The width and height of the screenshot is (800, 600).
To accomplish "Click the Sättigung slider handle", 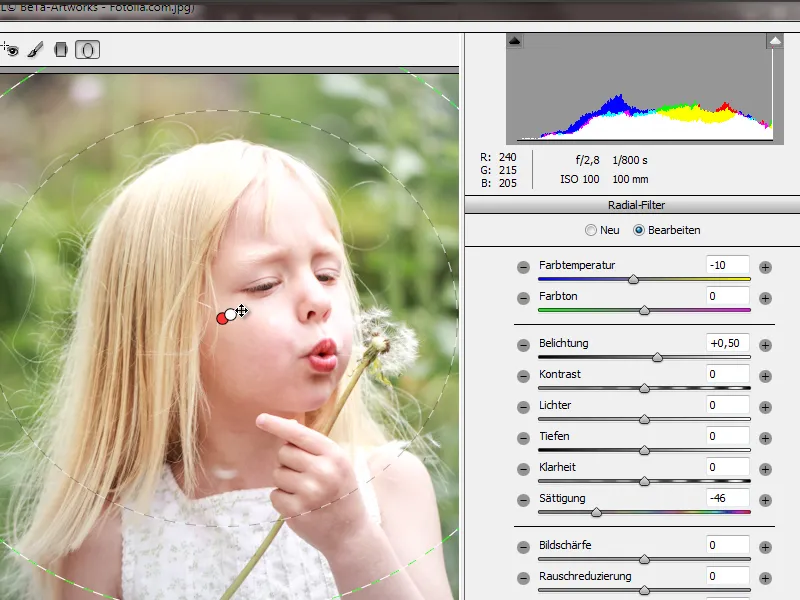I will point(596,512).
